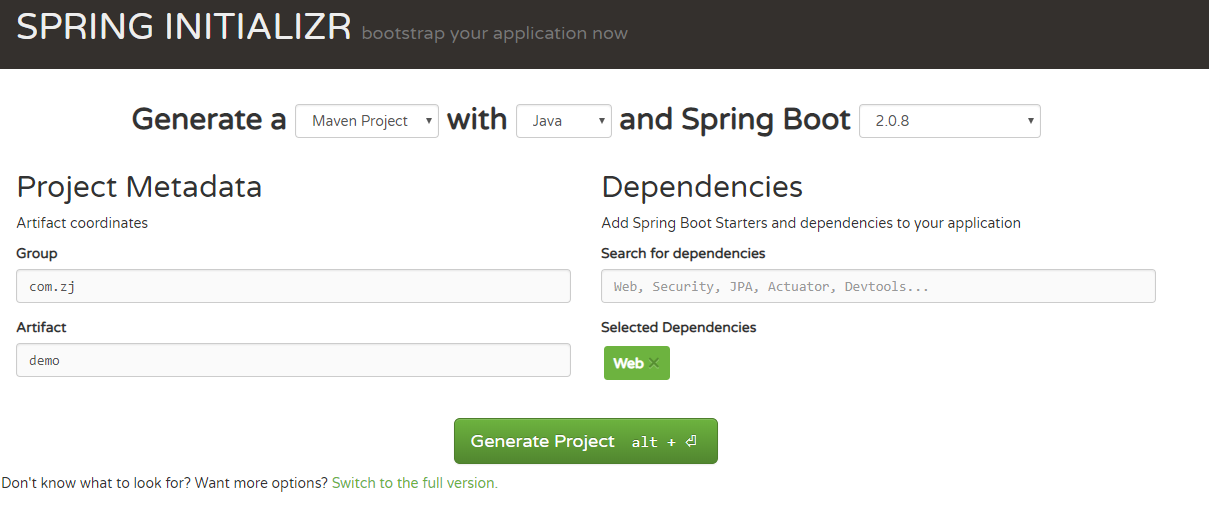The height and width of the screenshot is (513, 1209).
Task: Click the Generate Project button
Action: click(586, 441)
